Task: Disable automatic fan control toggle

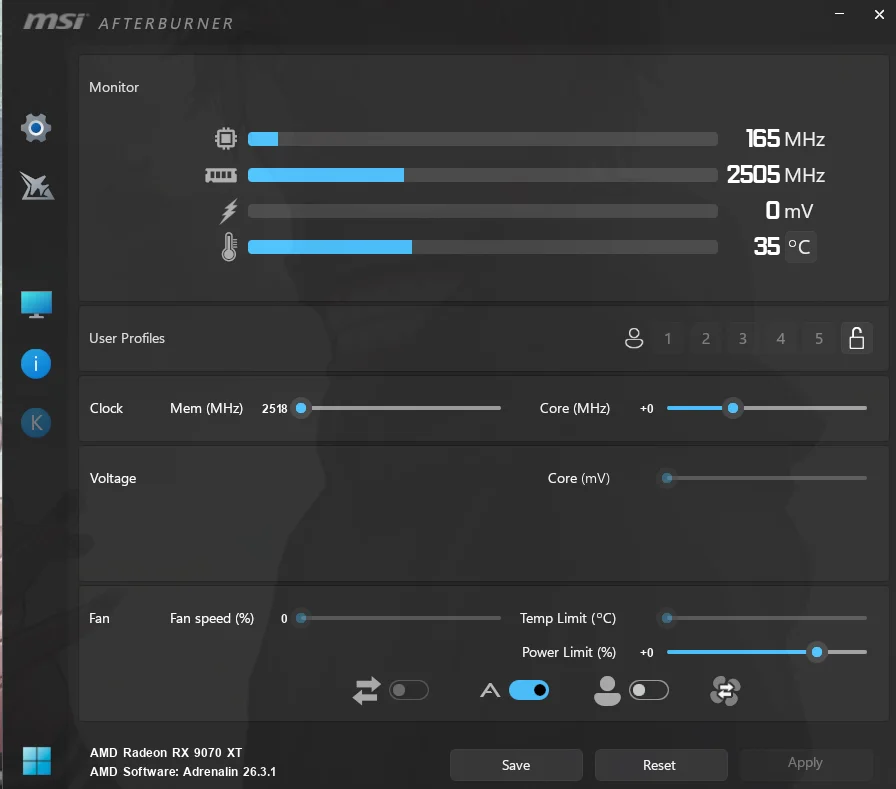Action: [x=529, y=690]
